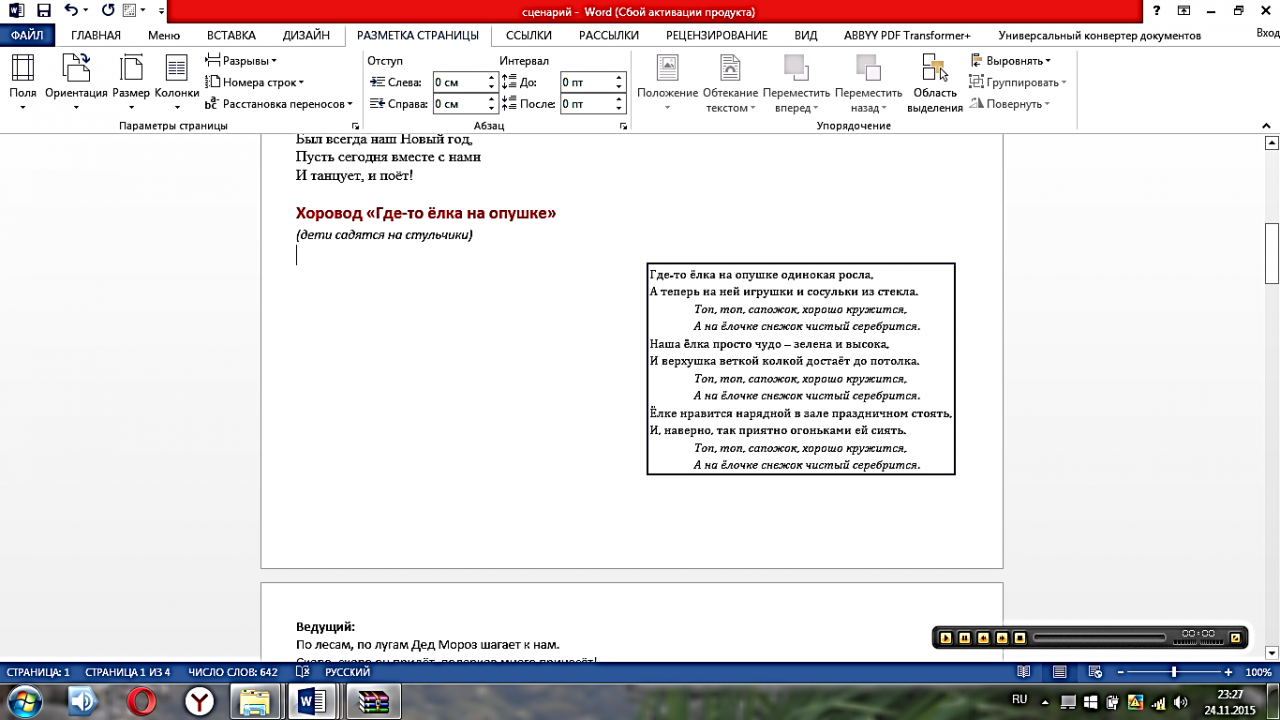Switch to Print Layout view
The width and height of the screenshot is (1280, 720).
(x=1060, y=672)
